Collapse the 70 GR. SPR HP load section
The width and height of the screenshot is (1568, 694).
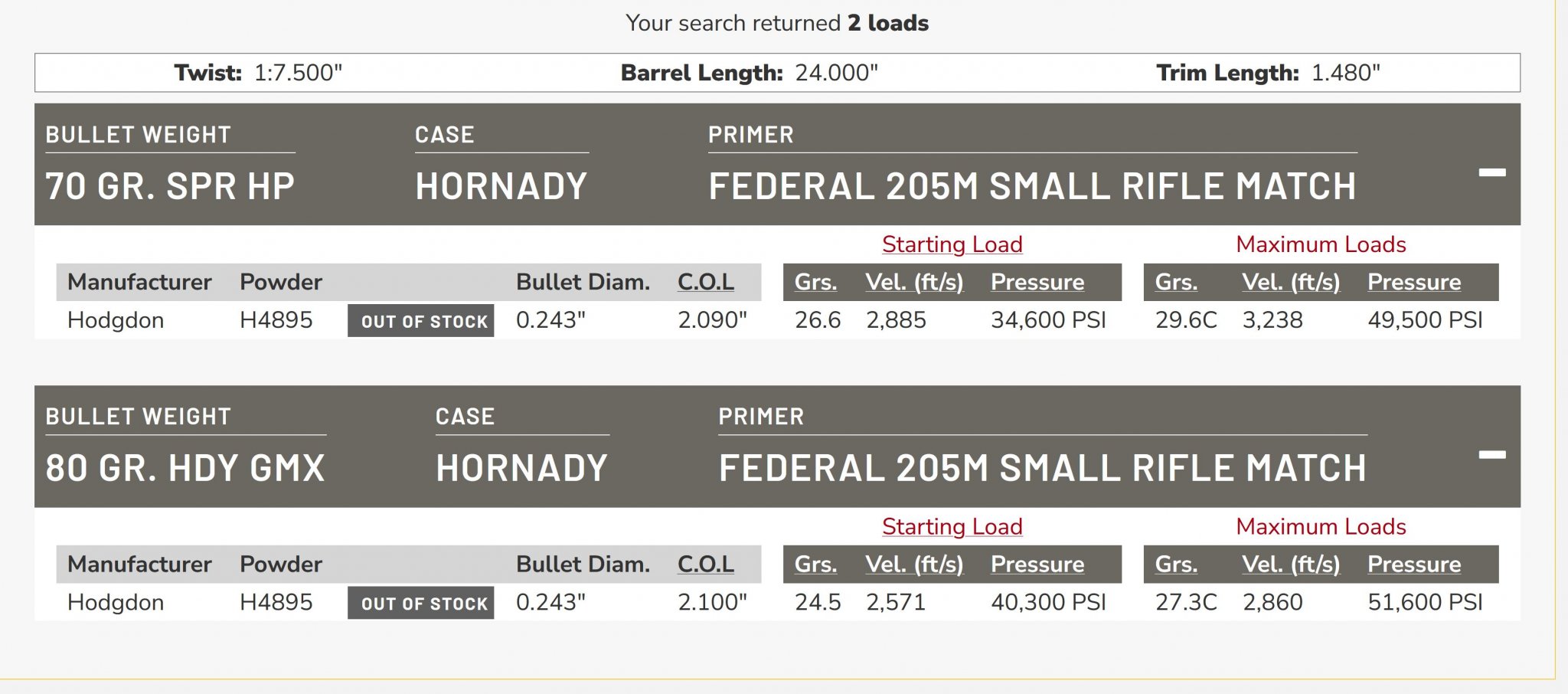[1491, 172]
